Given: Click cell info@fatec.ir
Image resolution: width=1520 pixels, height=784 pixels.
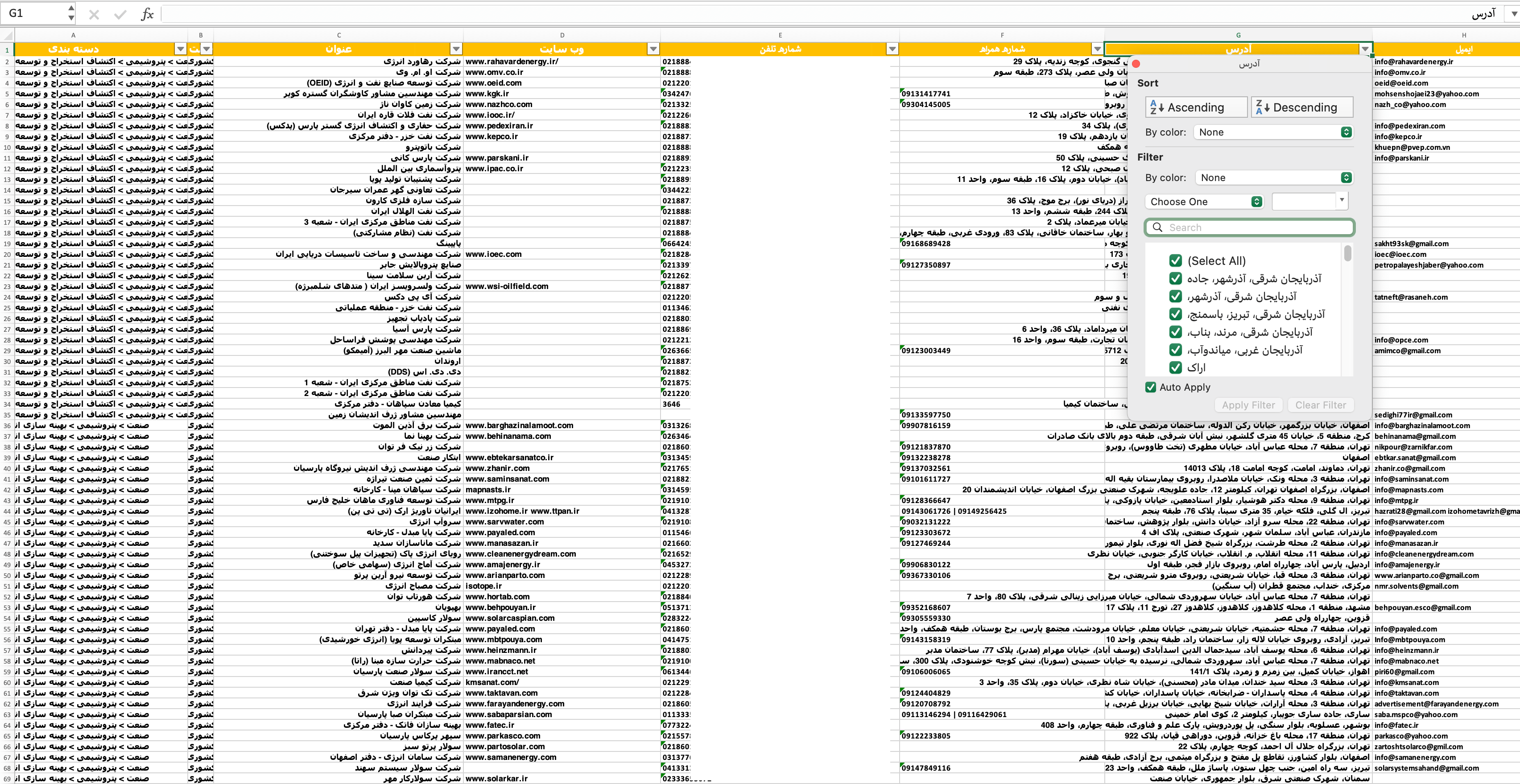Looking at the screenshot, I should pyautogui.click(x=1446, y=725).
